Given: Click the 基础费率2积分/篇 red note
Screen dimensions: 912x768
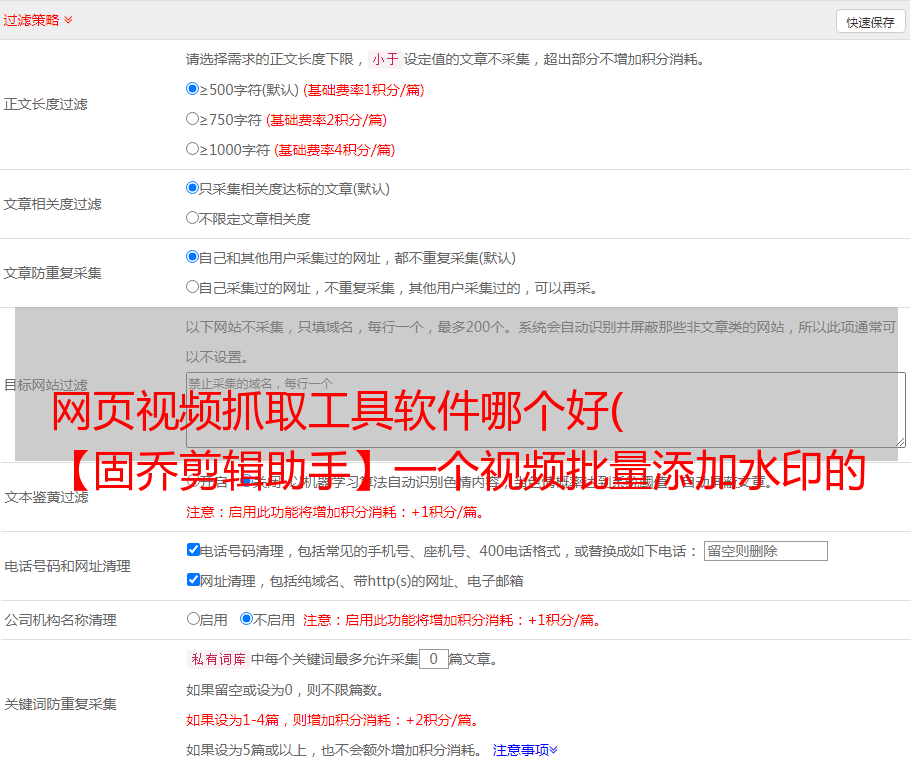Looking at the screenshot, I should coord(327,120).
